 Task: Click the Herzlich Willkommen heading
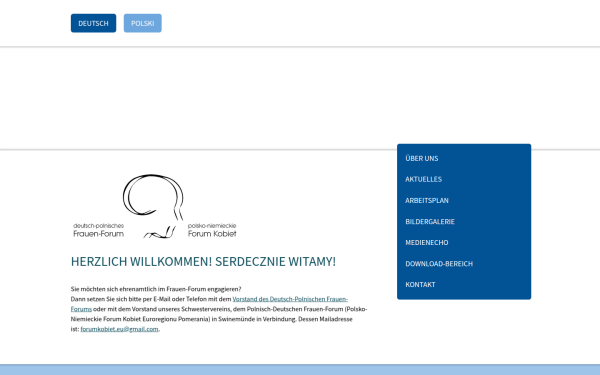coord(203,262)
